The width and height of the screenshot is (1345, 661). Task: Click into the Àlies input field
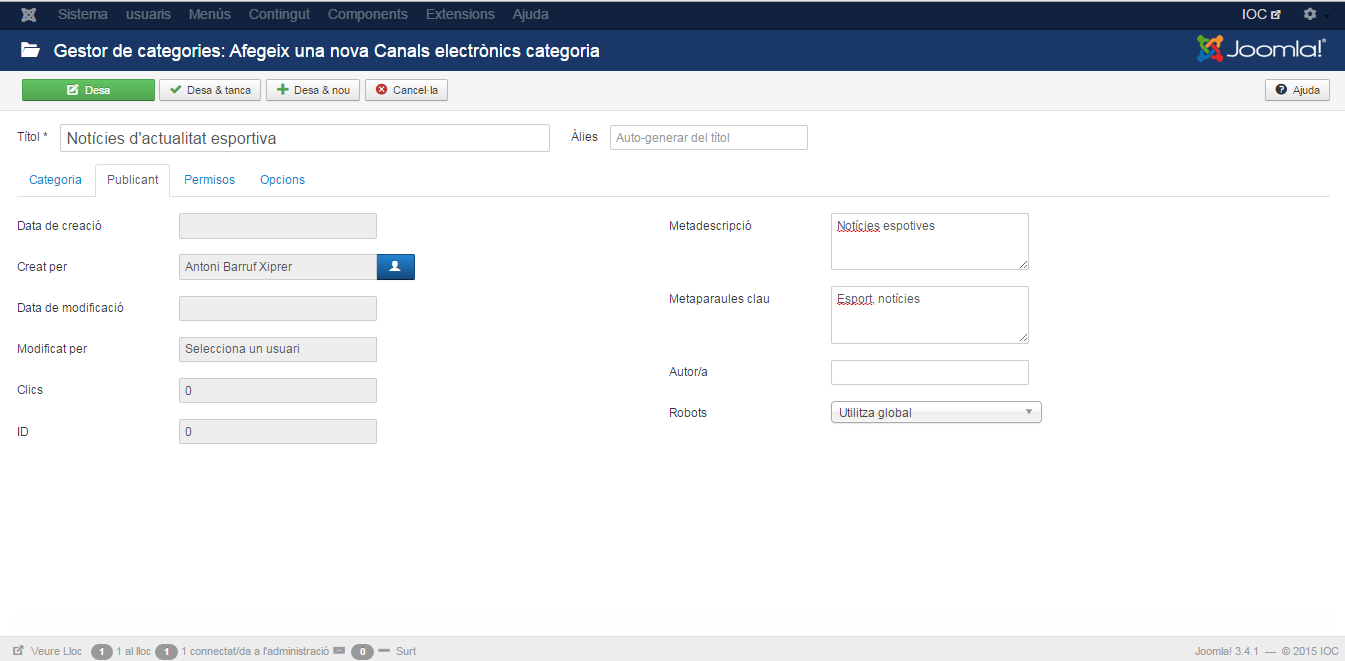(708, 138)
